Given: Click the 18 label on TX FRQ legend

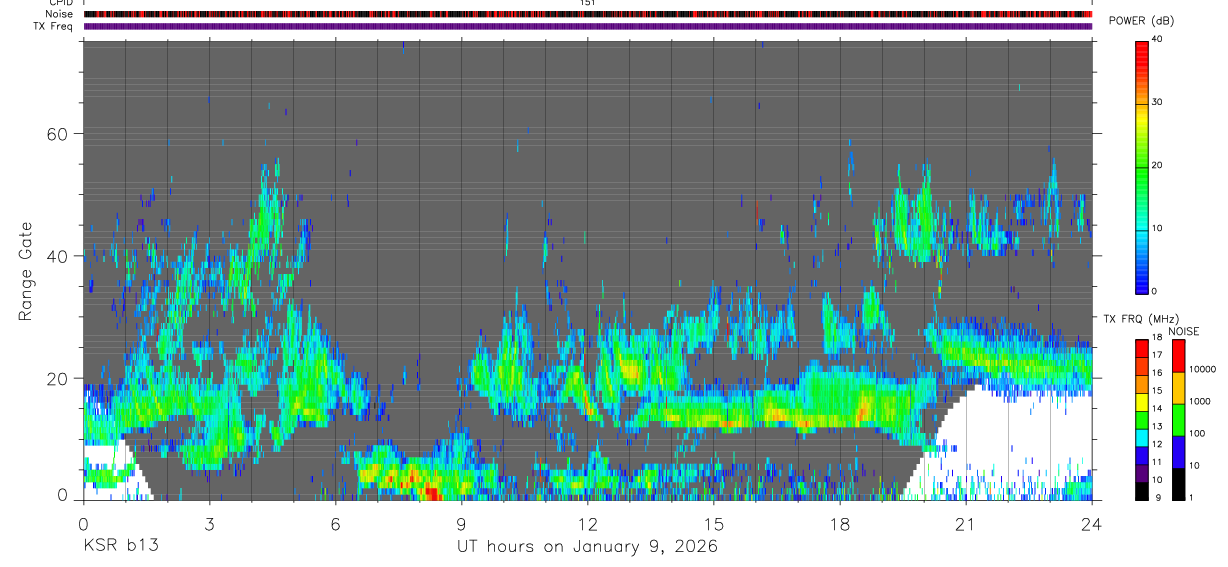Looking at the screenshot, I should tap(1157, 337).
